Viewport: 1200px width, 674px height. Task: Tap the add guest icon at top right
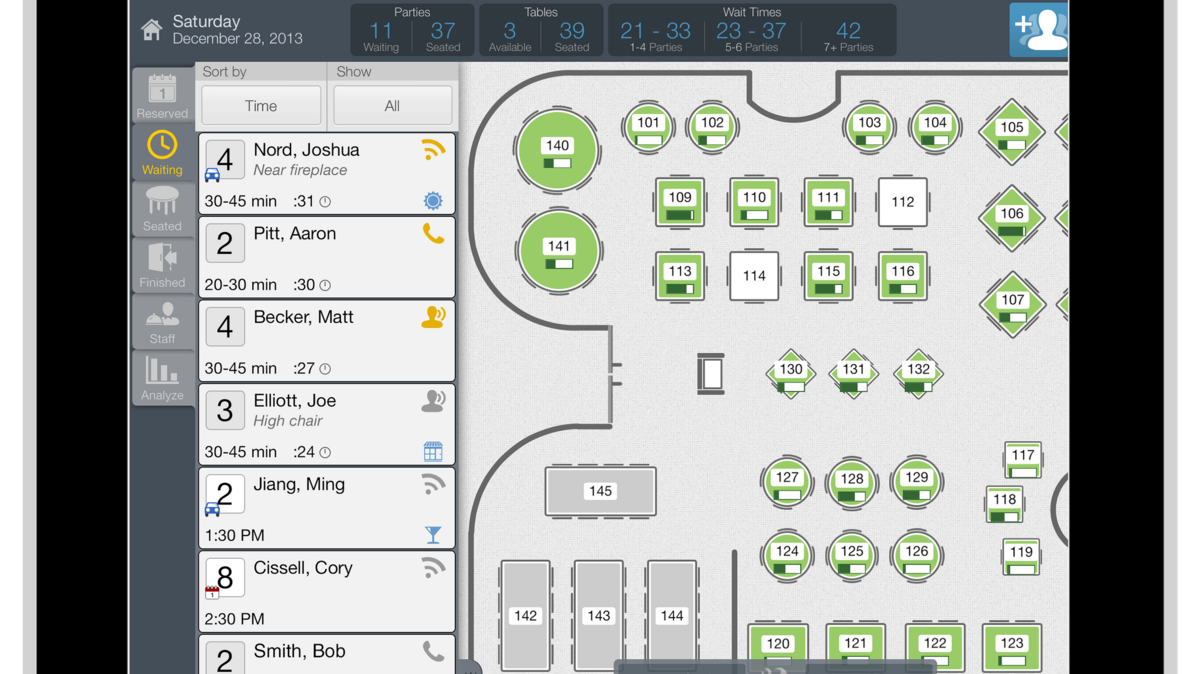(1038, 29)
